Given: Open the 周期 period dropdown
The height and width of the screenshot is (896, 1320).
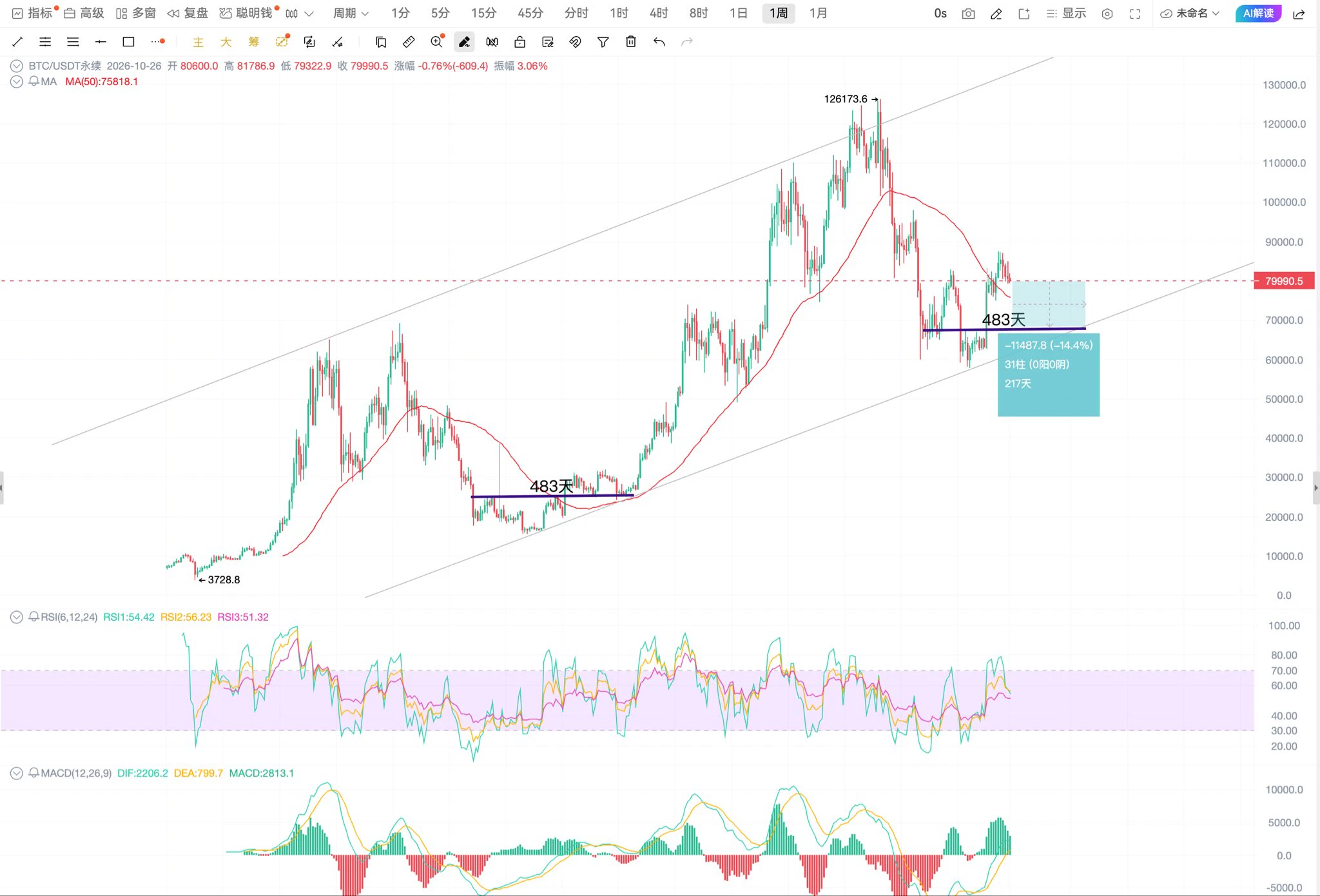Looking at the screenshot, I should (351, 13).
